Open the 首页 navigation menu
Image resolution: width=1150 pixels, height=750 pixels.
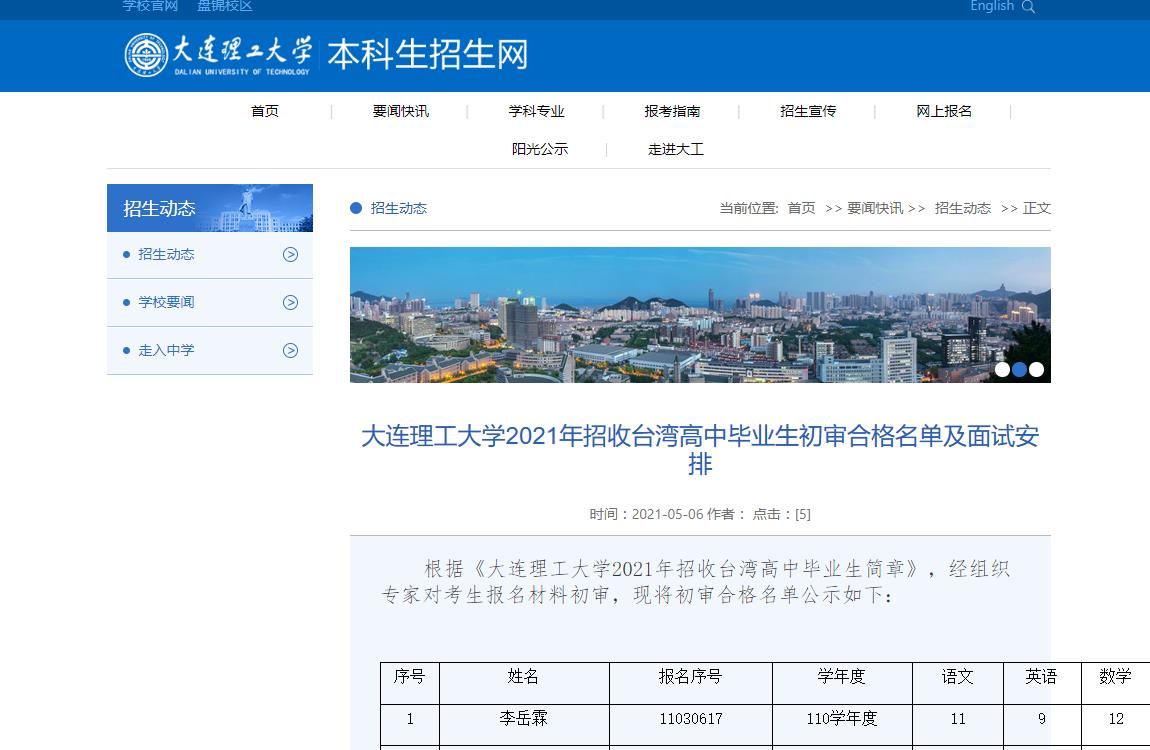click(265, 112)
